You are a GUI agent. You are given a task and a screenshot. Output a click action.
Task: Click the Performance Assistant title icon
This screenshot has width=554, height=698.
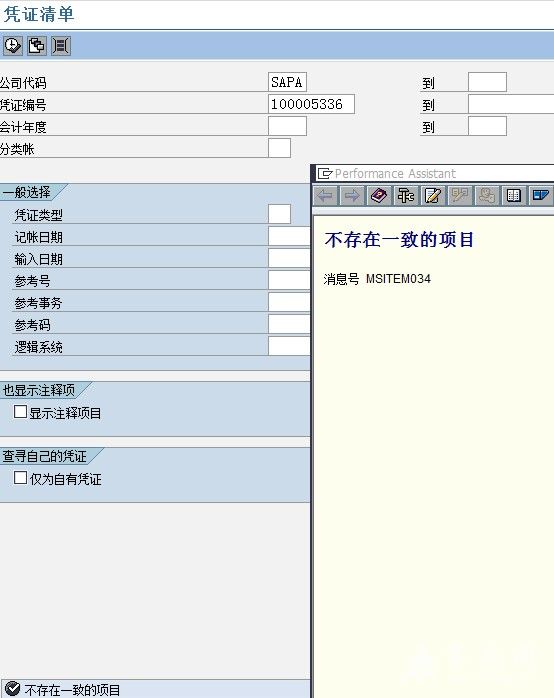(325, 173)
